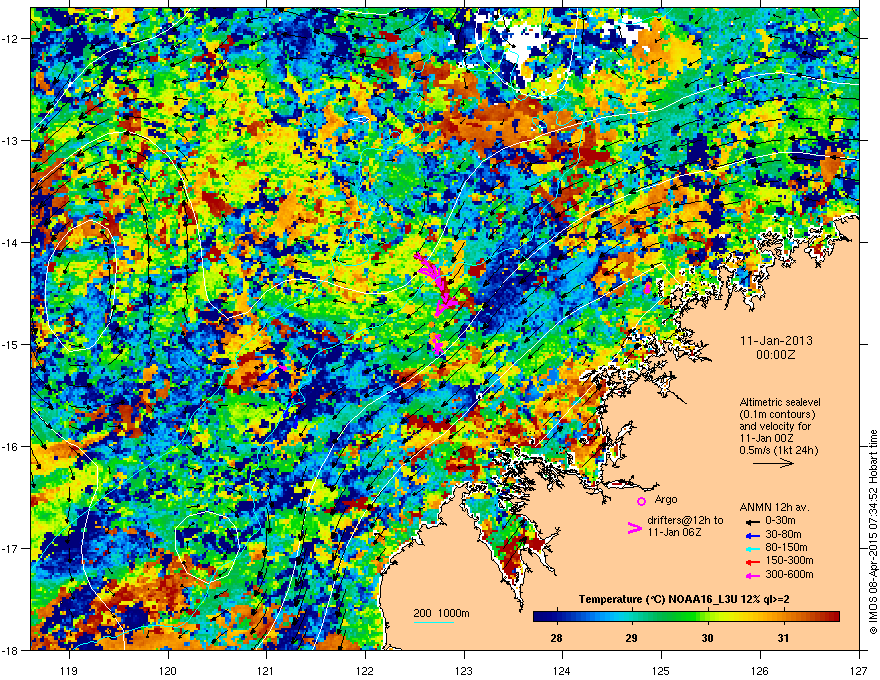
Task: Click the 11-Jan-2013 date label
Action: click(776, 341)
